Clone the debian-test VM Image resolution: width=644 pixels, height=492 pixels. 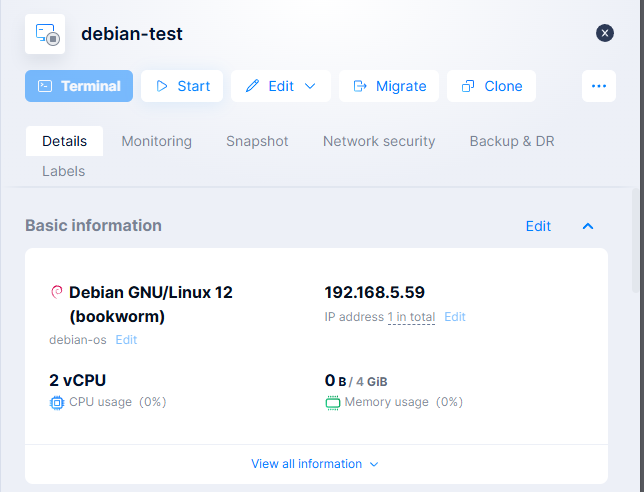(x=491, y=86)
